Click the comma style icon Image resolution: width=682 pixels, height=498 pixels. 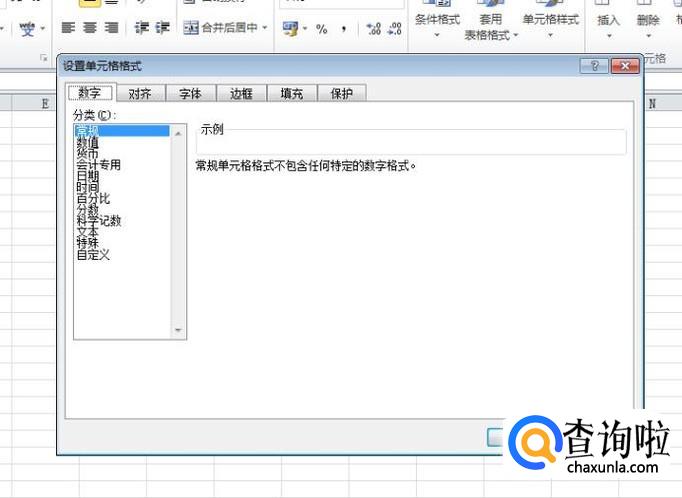[x=344, y=29]
